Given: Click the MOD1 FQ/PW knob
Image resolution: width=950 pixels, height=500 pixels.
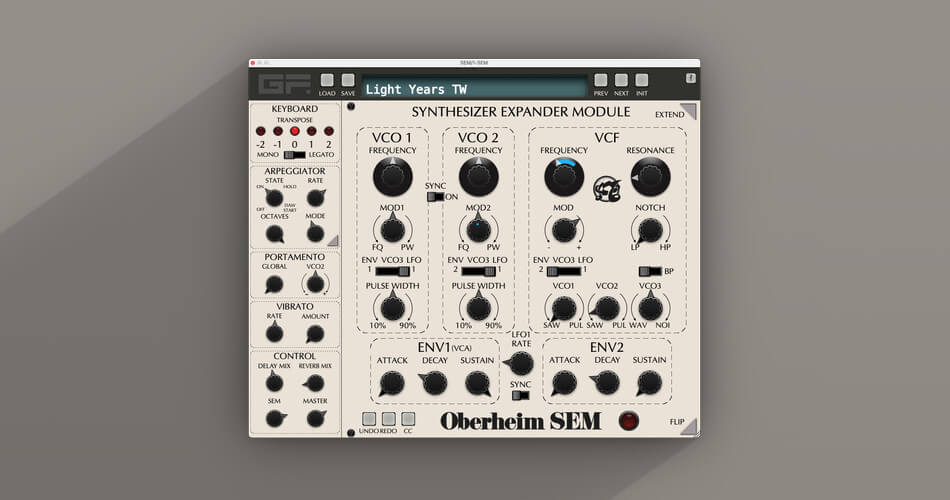Looking at the screenshot, I should coord(393,230).
